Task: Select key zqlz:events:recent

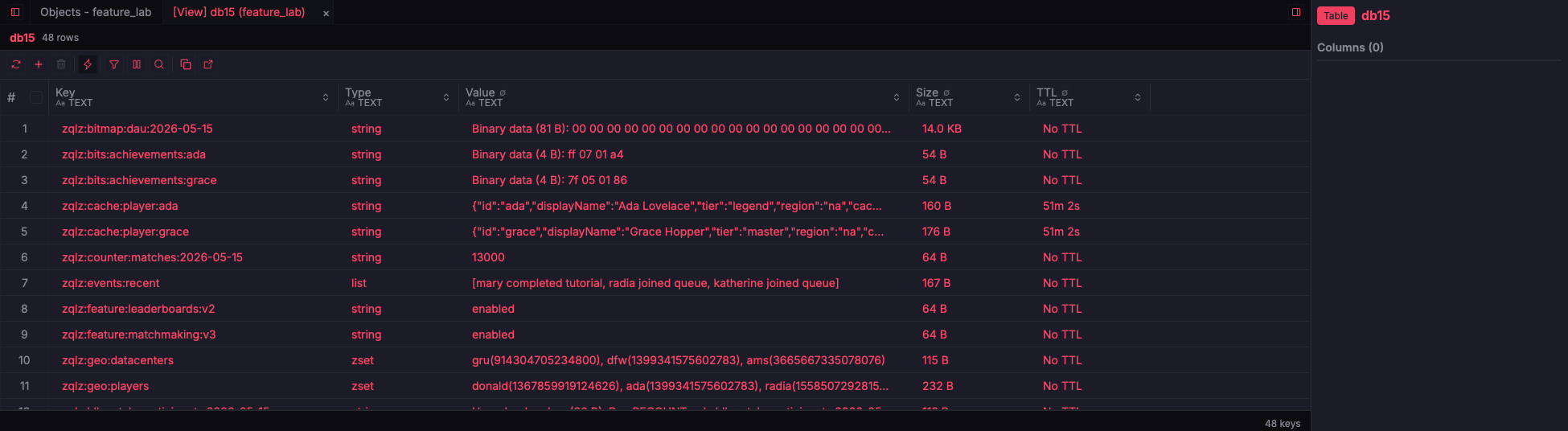Action: click(110, 283)
